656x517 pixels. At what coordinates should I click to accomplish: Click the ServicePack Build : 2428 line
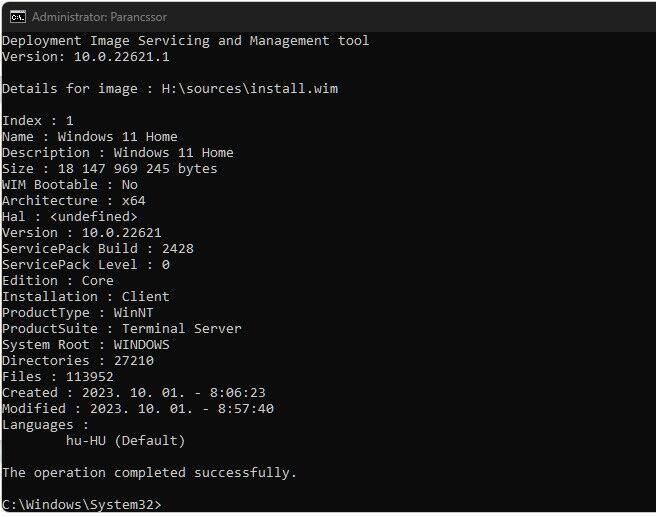pos(98,248)
